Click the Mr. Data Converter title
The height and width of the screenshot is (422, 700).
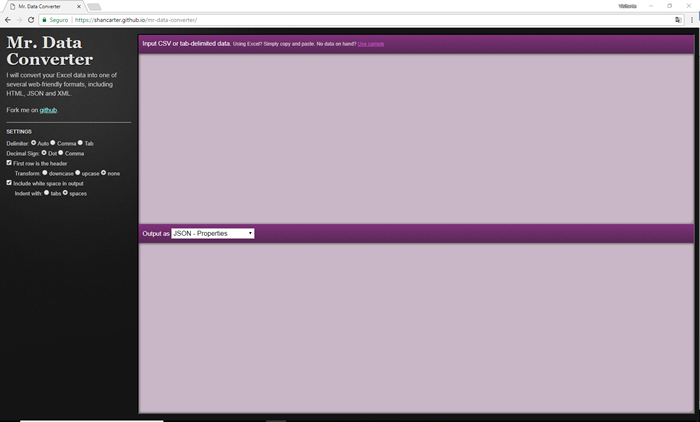pyautogui.click(x=50, y=51)
